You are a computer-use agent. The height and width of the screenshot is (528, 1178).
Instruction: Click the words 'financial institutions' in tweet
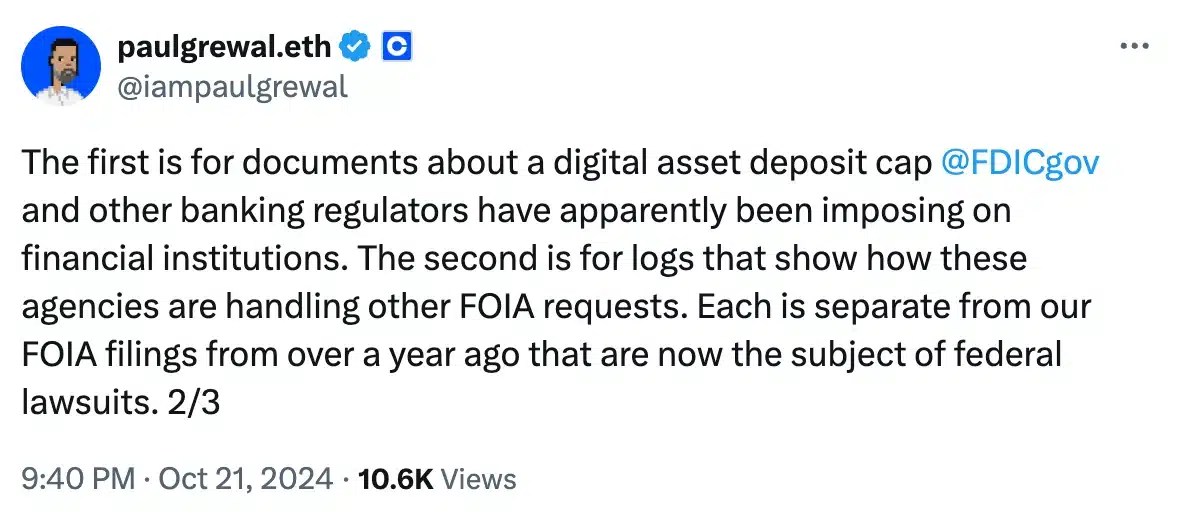point(158,259)
